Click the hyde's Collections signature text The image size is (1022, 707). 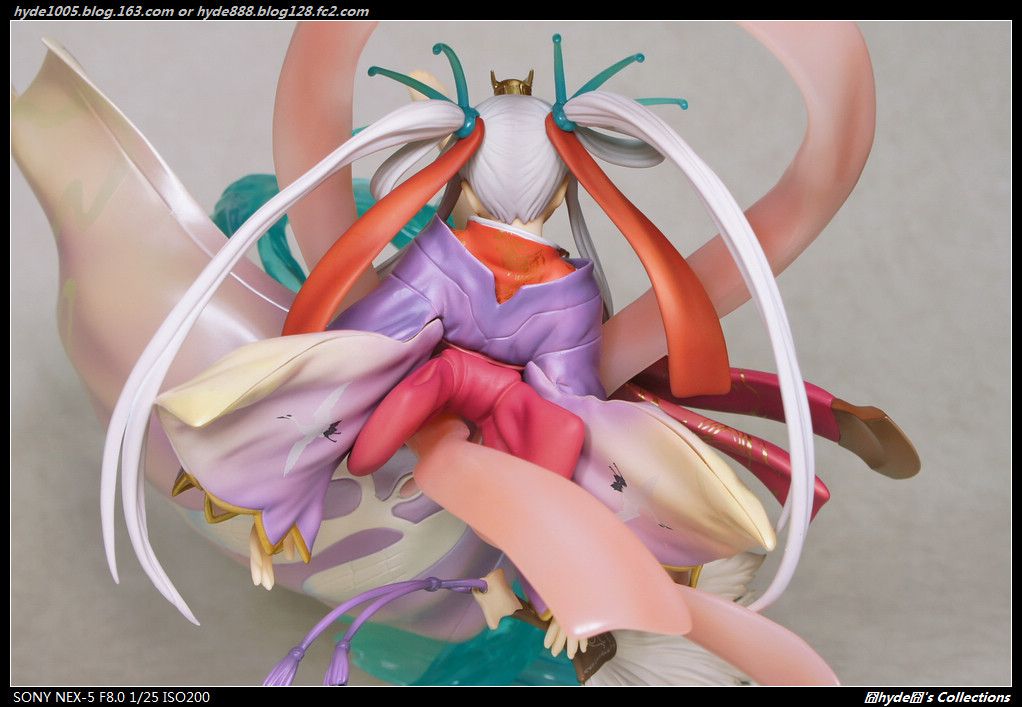pos(937,698)
